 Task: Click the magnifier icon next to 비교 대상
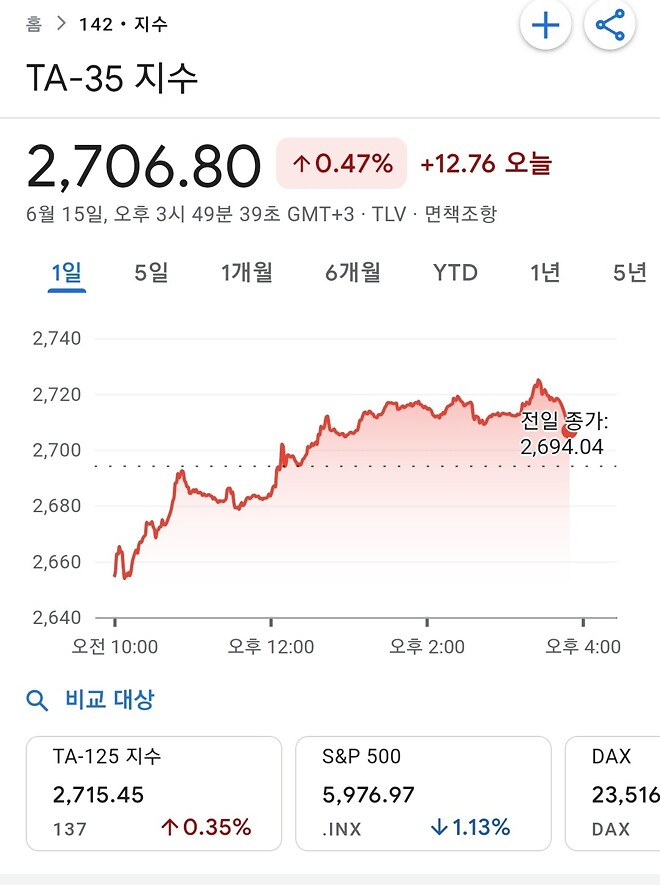[38, 700]
